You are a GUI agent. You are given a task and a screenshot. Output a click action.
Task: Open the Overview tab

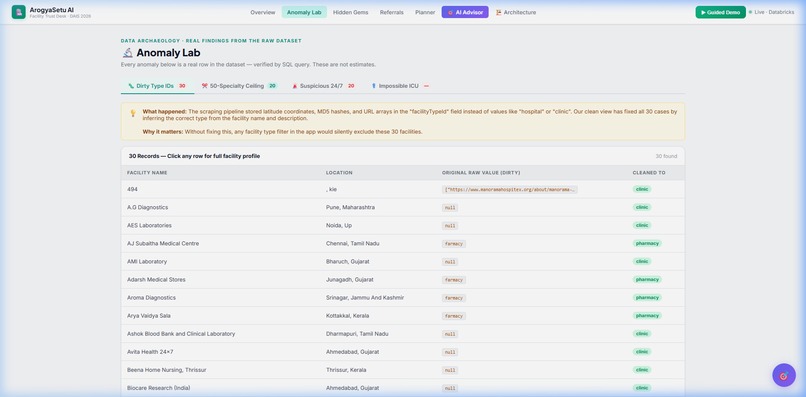pyautogui.click(x=263, y=12)
